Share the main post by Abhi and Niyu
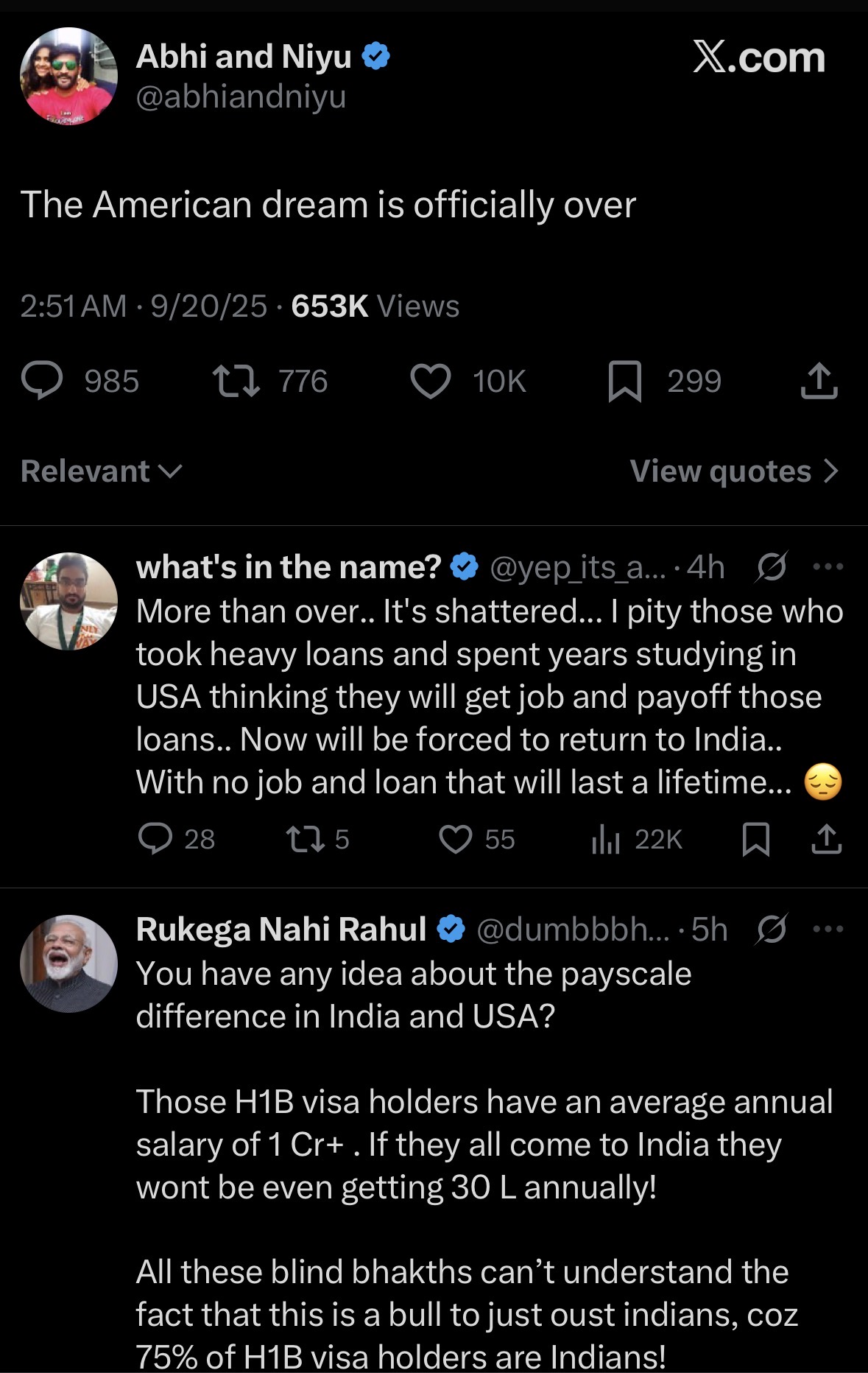The width and height of the screenshot is (868, 1373). [819, 382]
